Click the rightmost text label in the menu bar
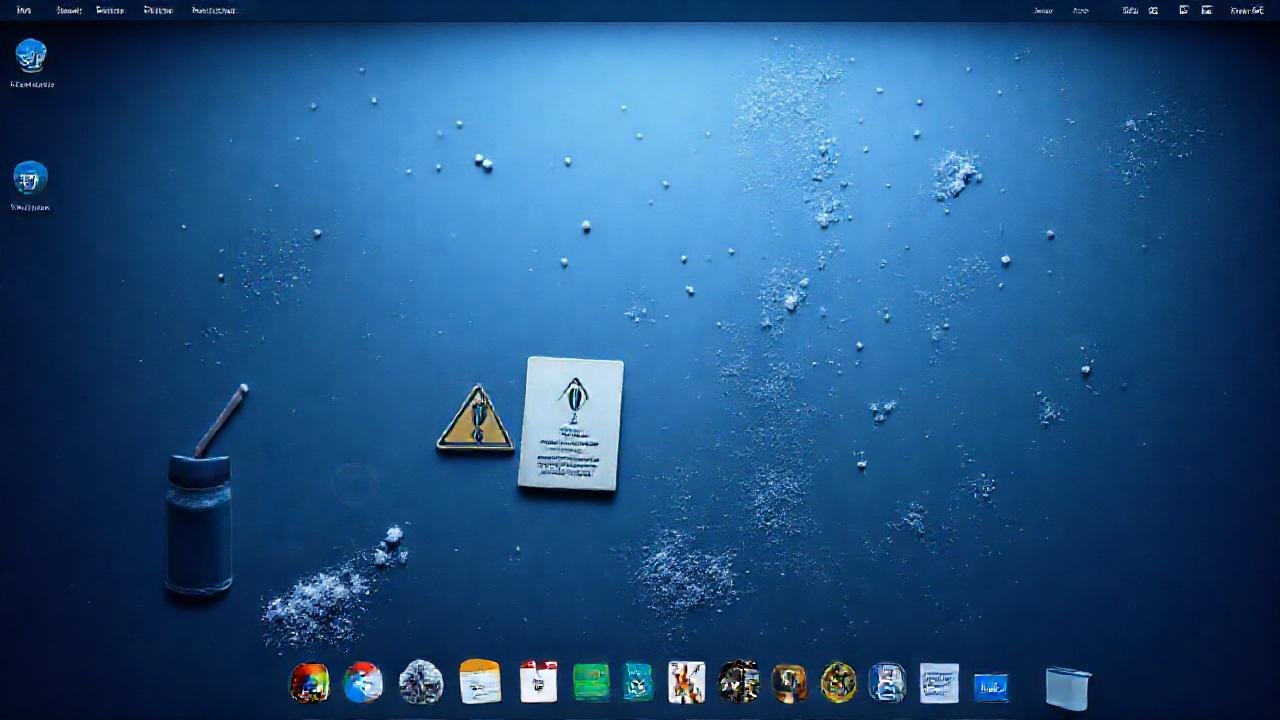 click(x=1245, y=10)
